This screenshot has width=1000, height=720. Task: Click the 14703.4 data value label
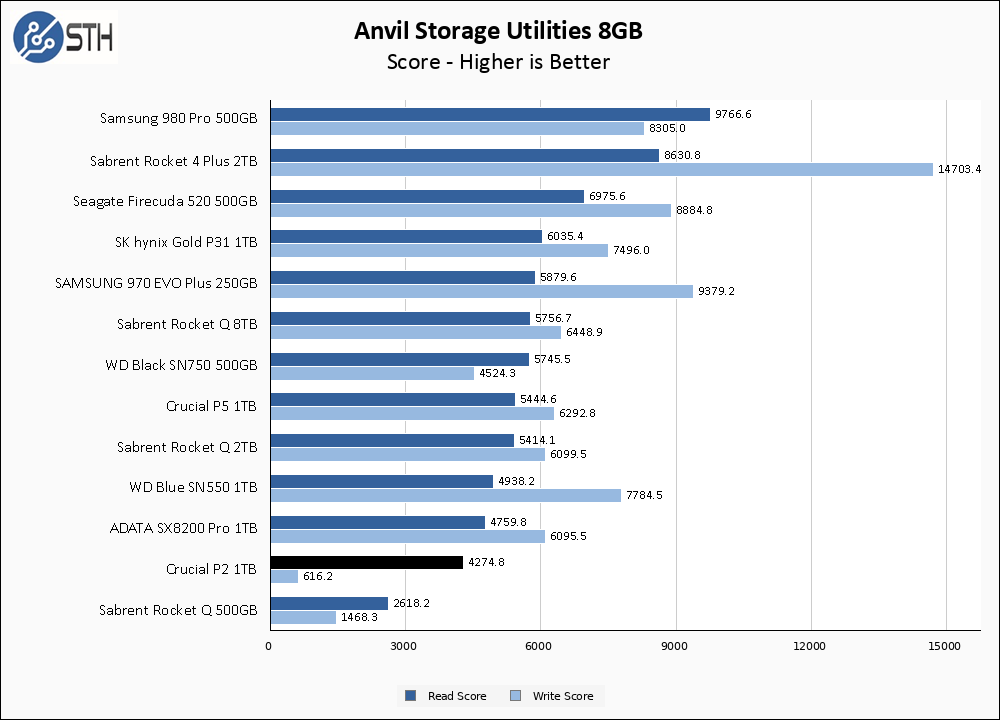[x=959, y=170]
